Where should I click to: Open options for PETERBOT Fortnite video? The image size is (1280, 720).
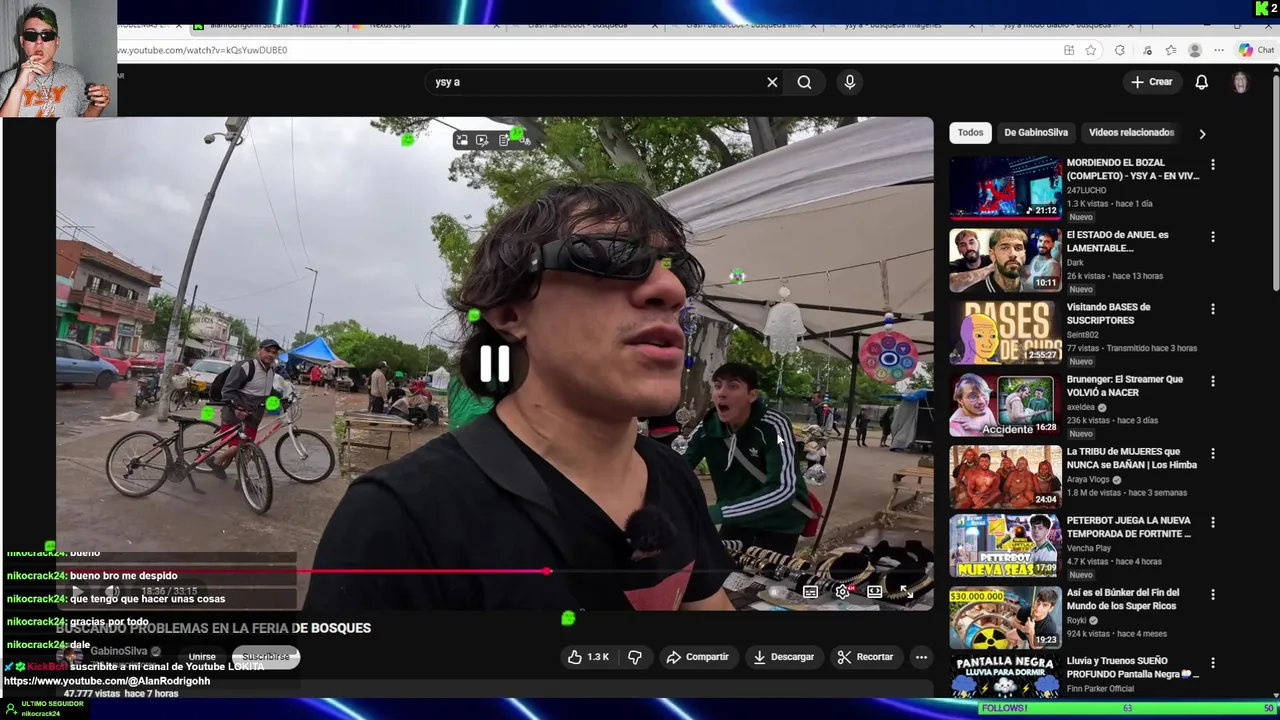click(x=1213, y=522)
